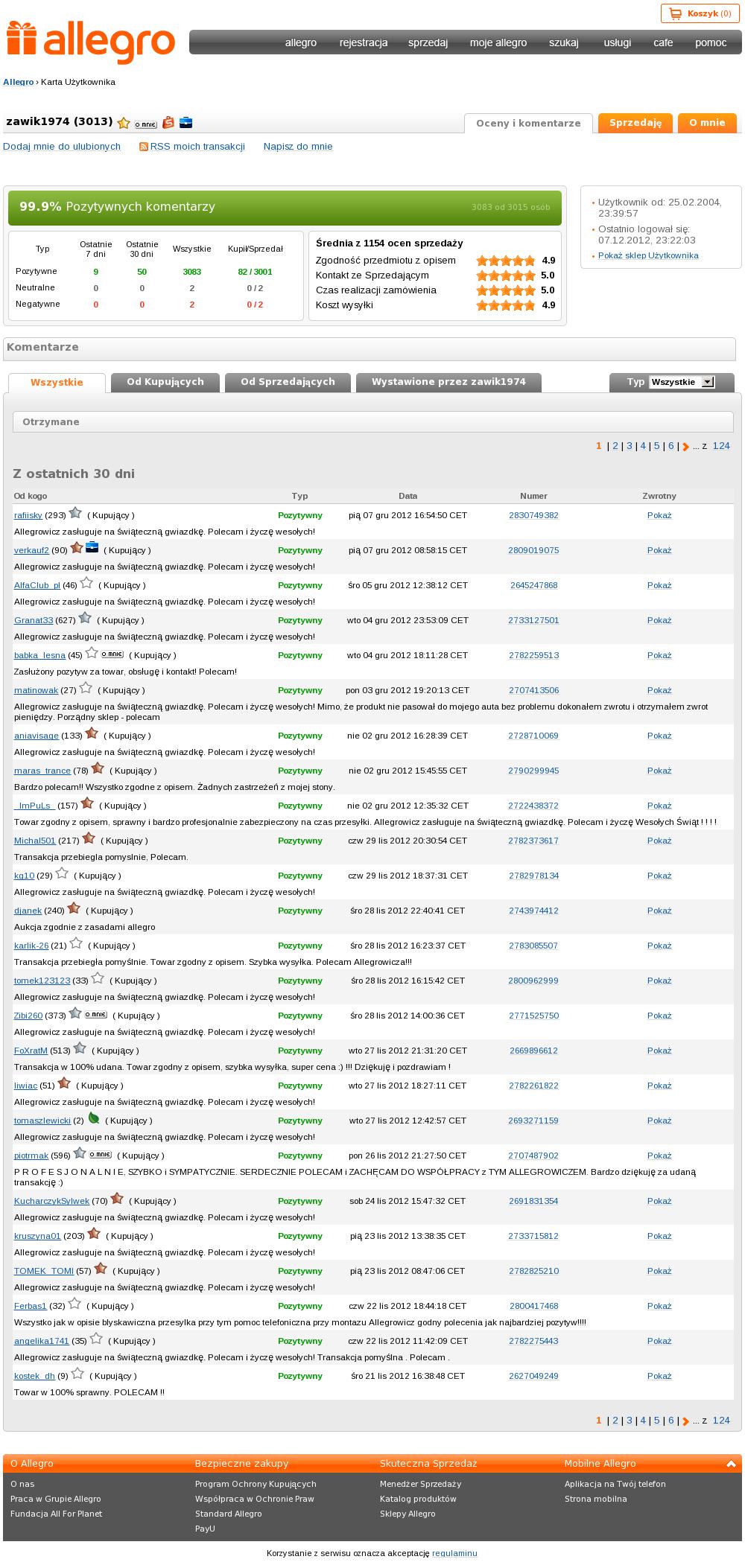Image resolution: width=745 pixels, height=1568 pixels.
Task: Click the green leaf icon beside tomaszlewicki
Action: tap(94, 1118)
